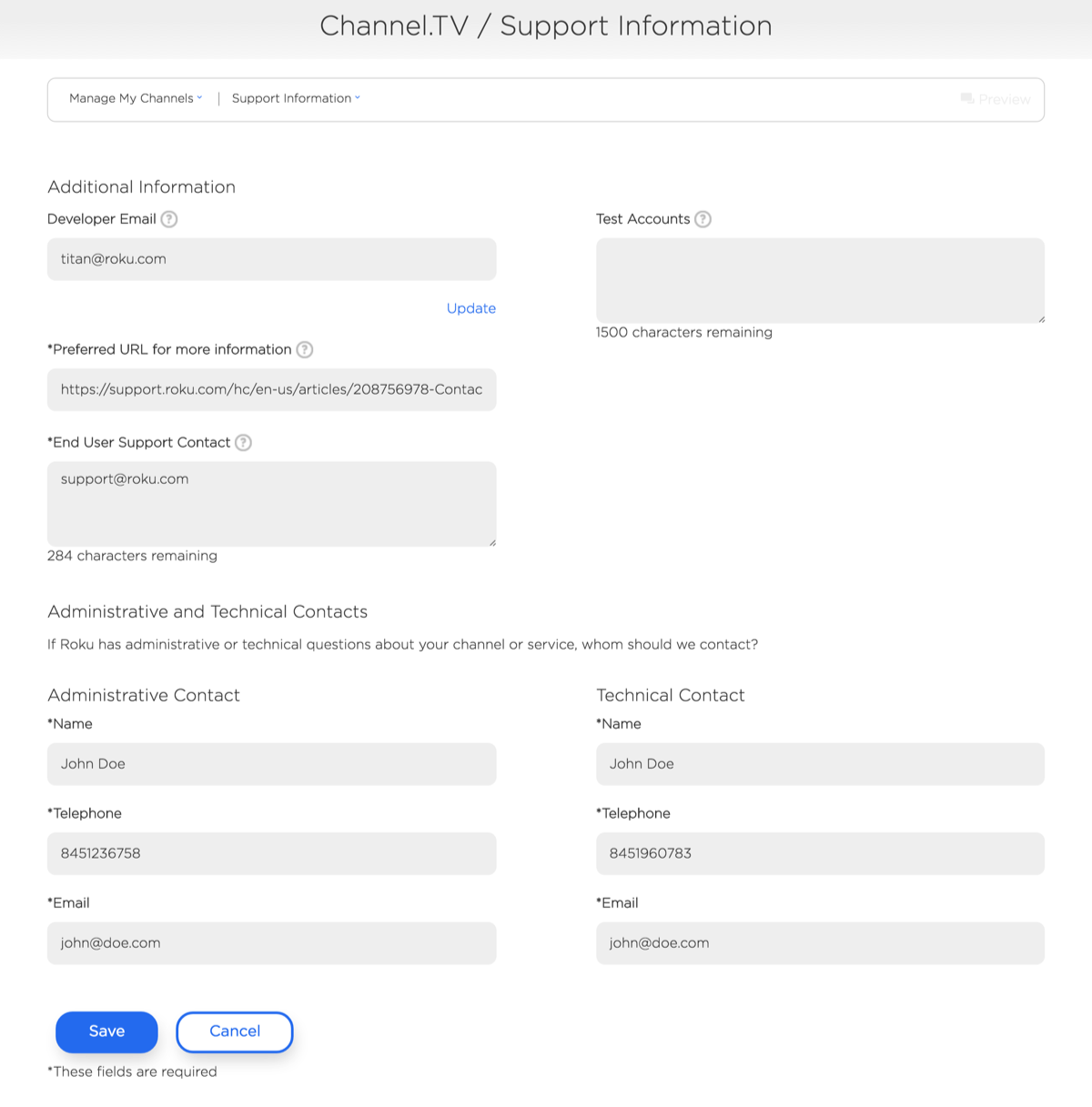Click the 'Additional Information' heading
Image resolution: width=1092 pixels, height=1107 pixels.
[141, 186]
